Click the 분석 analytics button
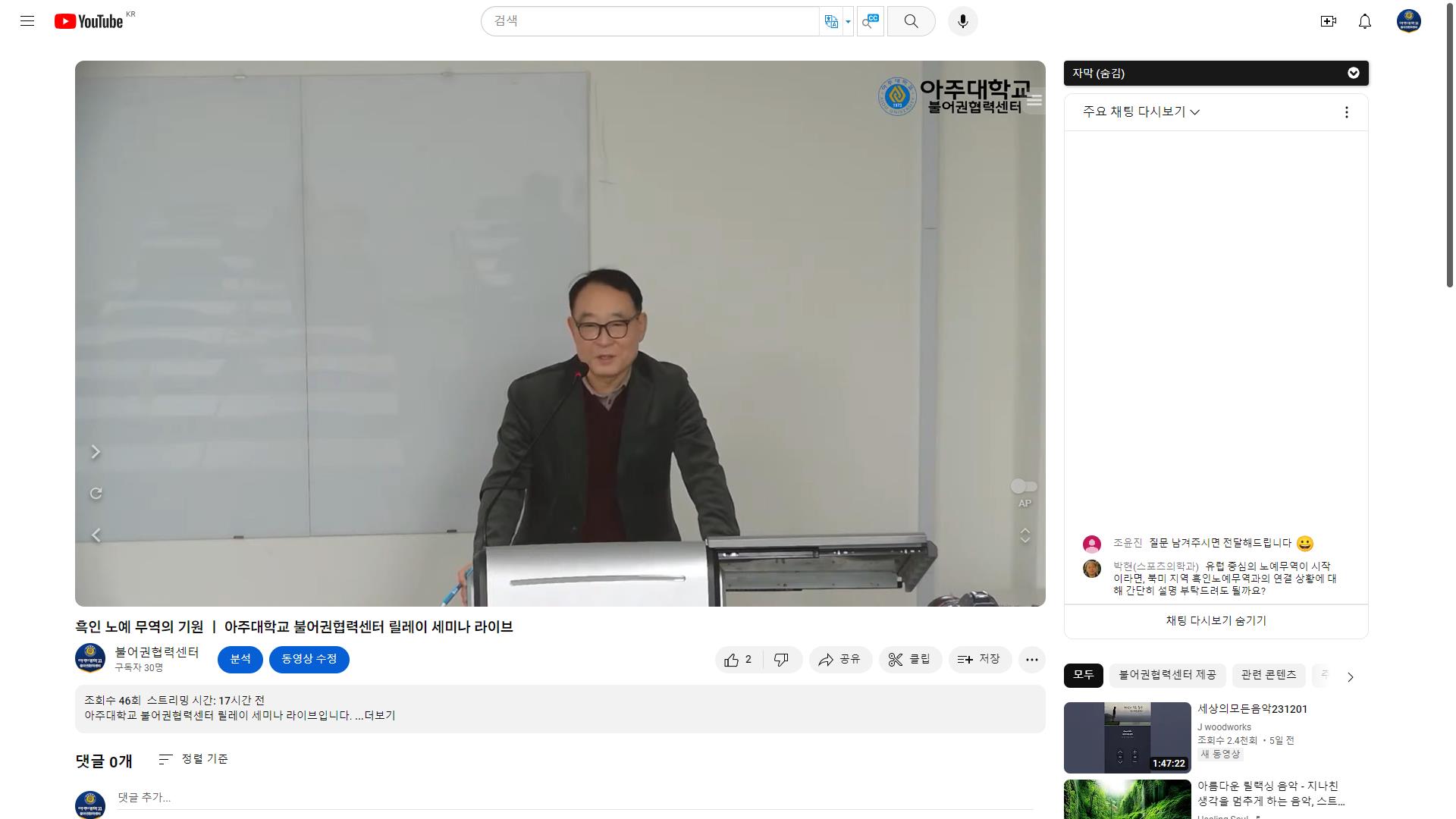 tap(240, 659)
